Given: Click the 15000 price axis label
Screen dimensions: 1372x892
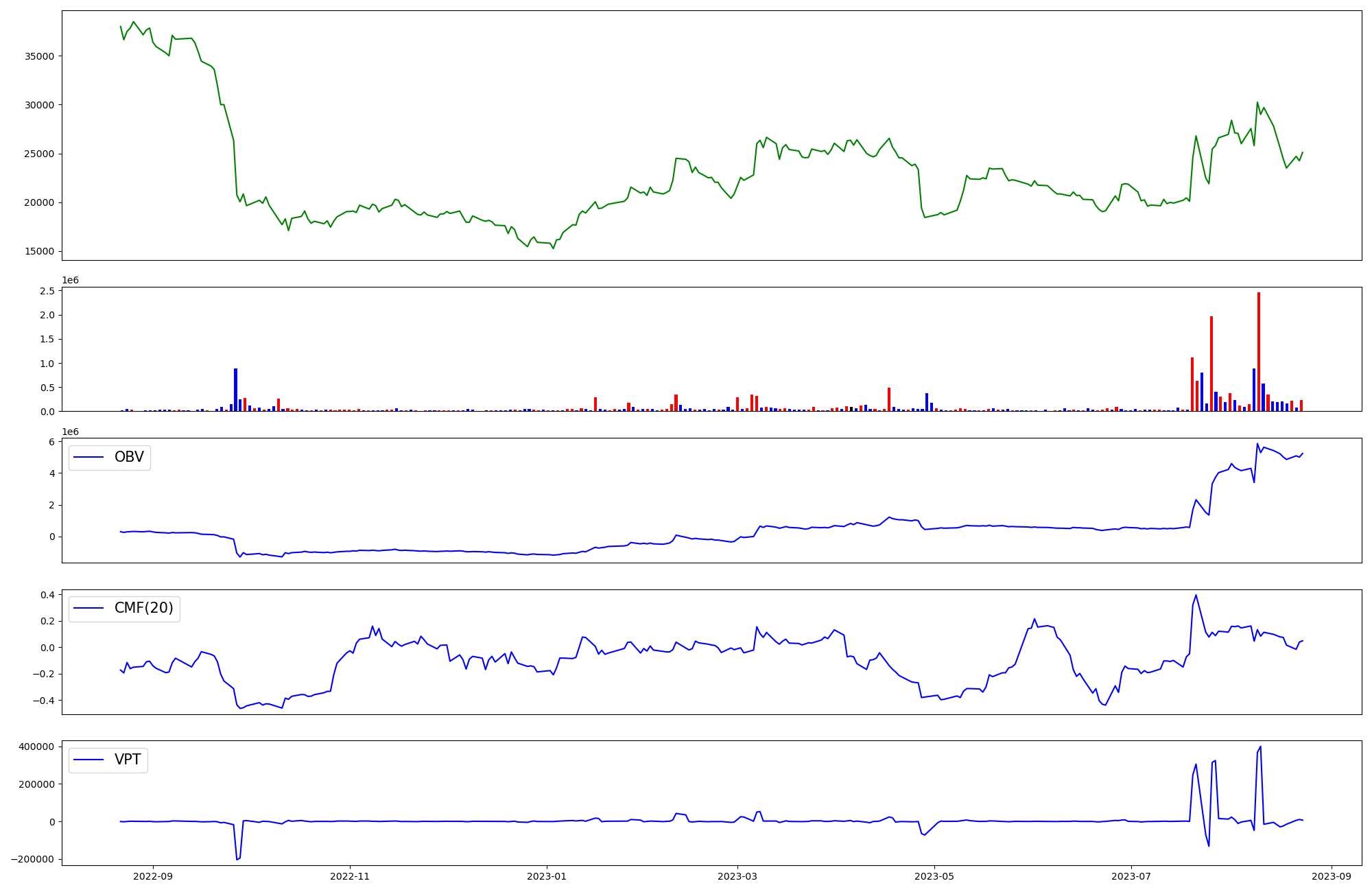Looking at the screenshot, I should [39, 251].
